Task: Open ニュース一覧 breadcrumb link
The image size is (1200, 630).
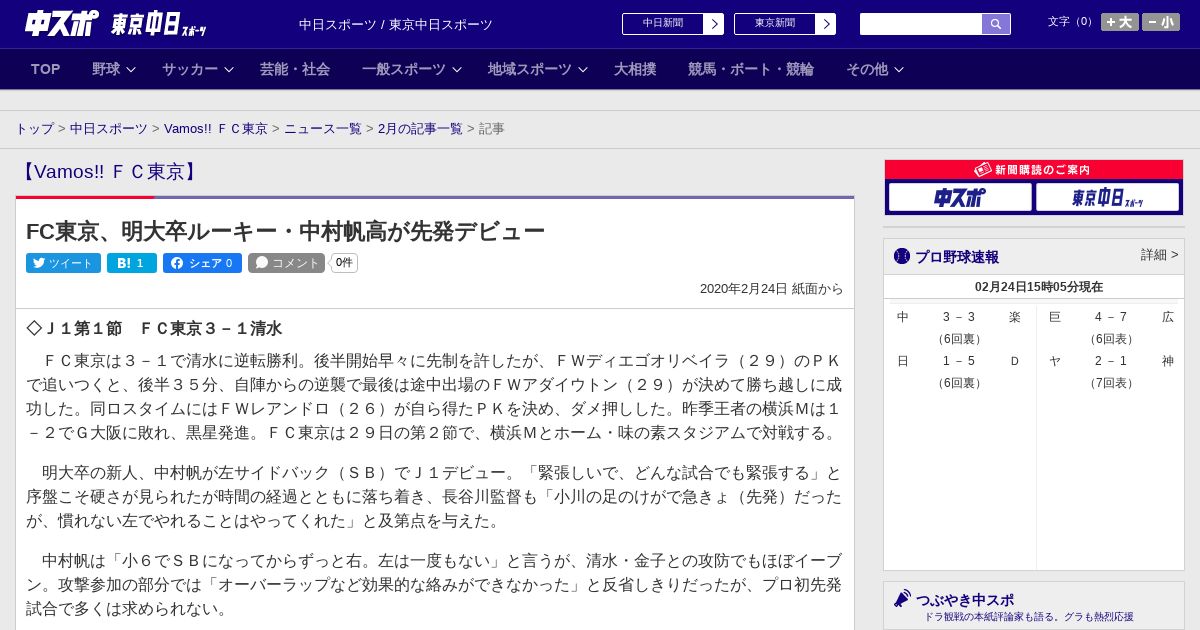Action: point(323,129)
